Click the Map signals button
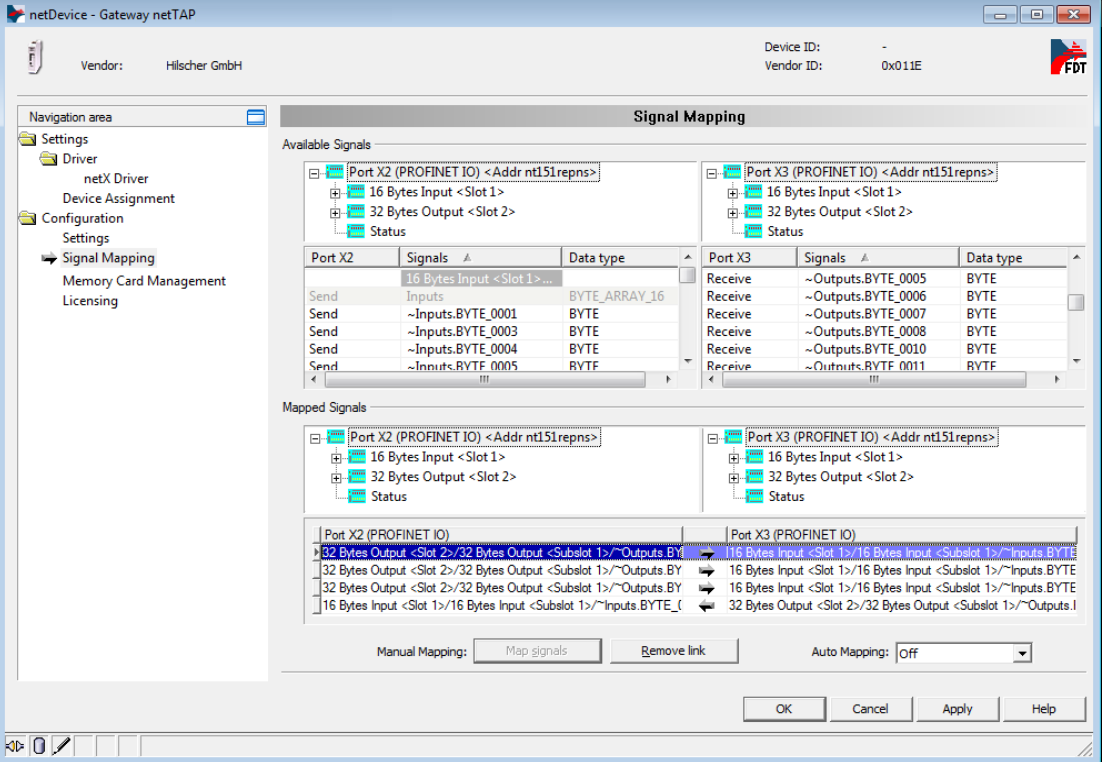1103x762 pixels. (537, 651)
